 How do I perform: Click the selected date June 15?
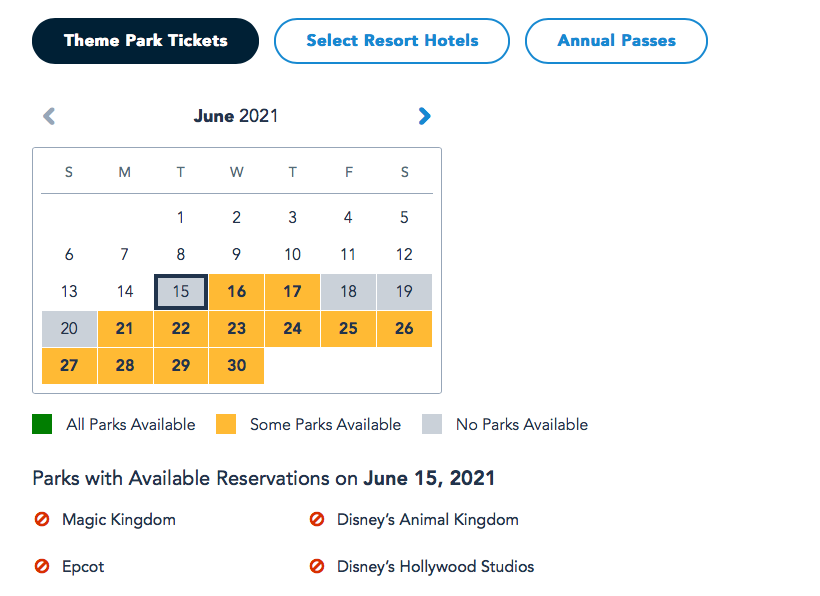click(181, 292)
